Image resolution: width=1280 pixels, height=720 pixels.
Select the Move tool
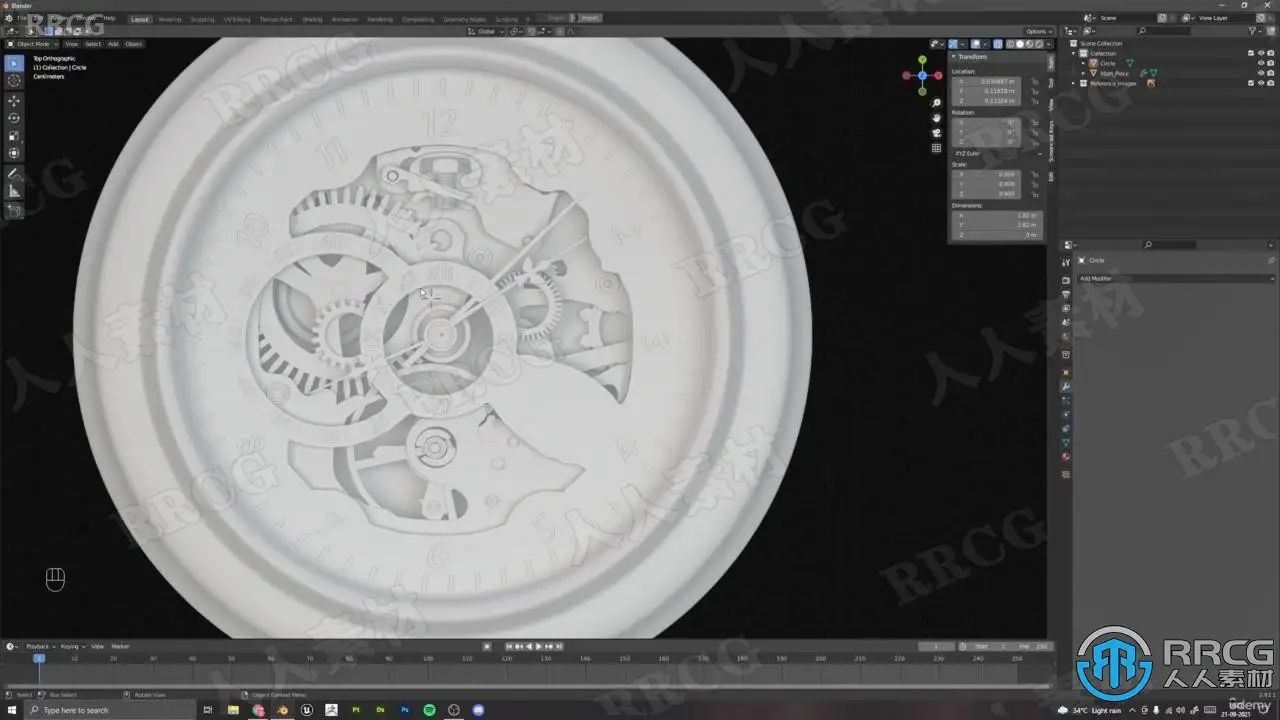pyautogui.click(x=14, y=101)
